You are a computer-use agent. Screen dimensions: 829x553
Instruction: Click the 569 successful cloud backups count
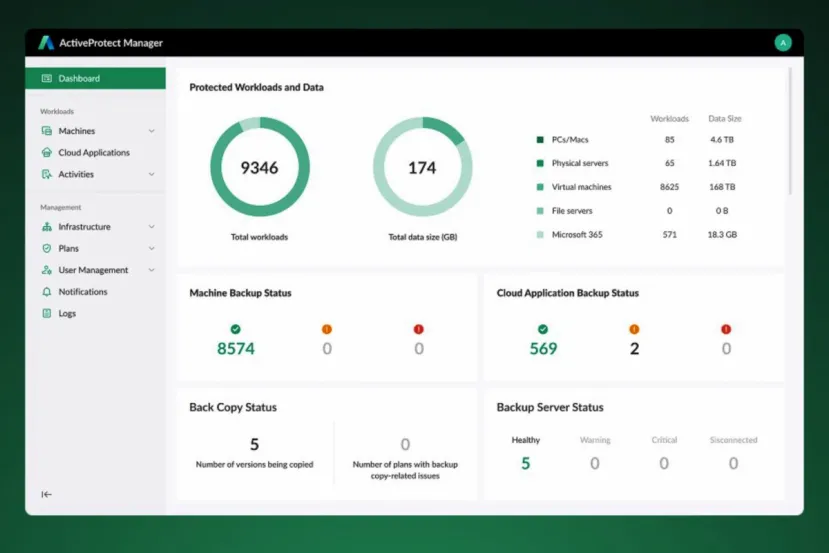(544, 348)
